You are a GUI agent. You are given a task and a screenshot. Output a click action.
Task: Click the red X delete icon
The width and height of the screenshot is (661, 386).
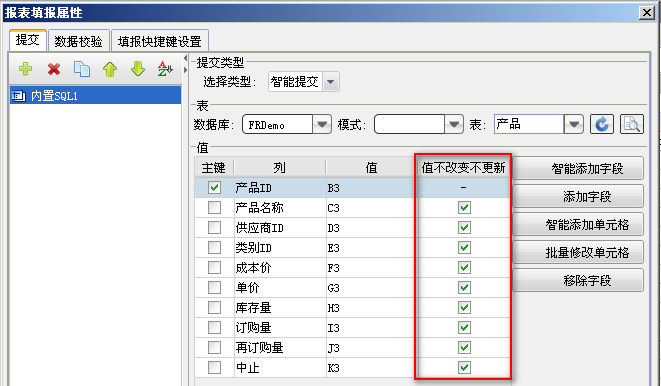click(54, 69)
